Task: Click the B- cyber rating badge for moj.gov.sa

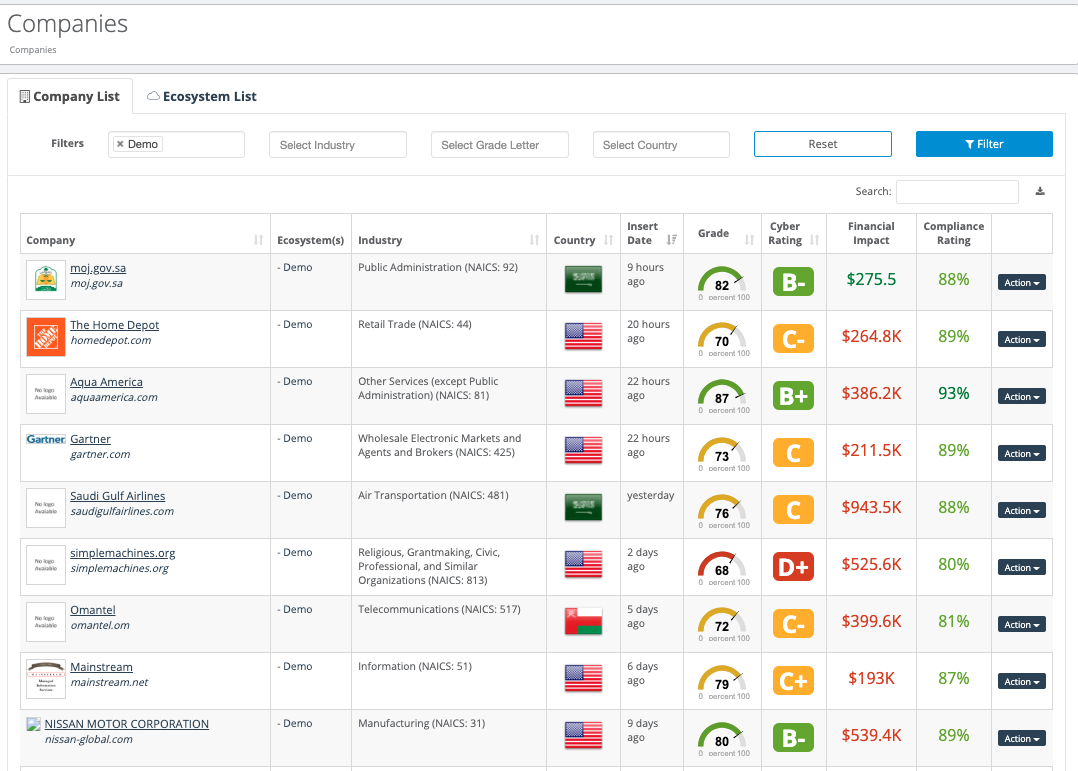Action: [793, 282]
